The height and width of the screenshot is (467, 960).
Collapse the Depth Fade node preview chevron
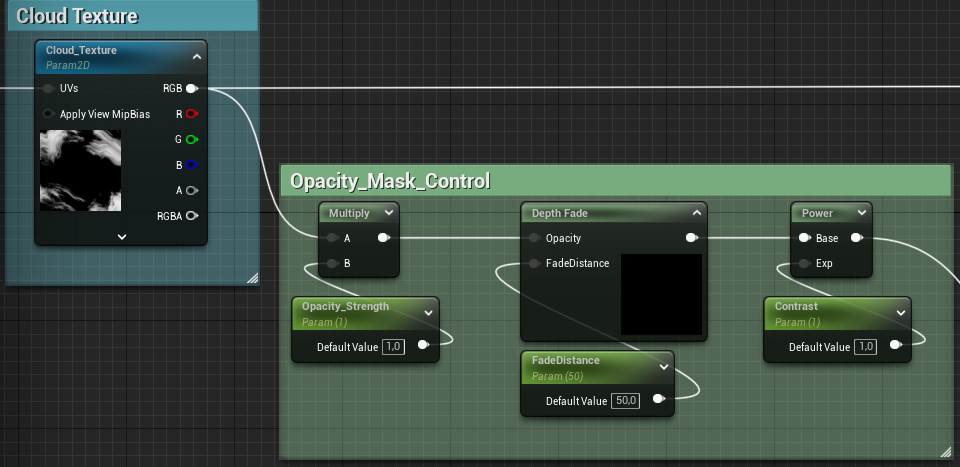coord(696,213)
